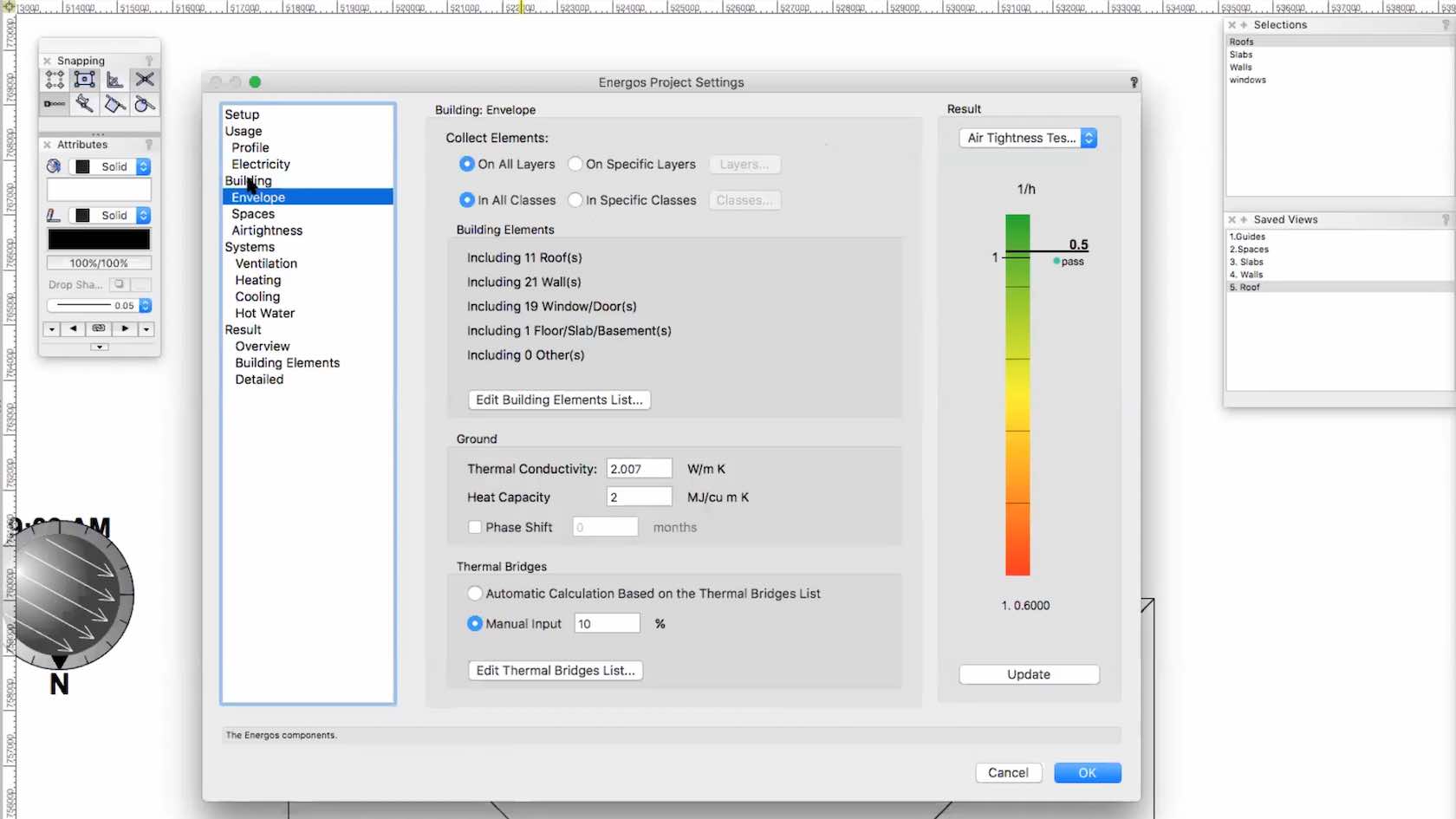Select Hot Water under Systems
Viewport: 1456px width, 819px height.
[x=265, y=313]
